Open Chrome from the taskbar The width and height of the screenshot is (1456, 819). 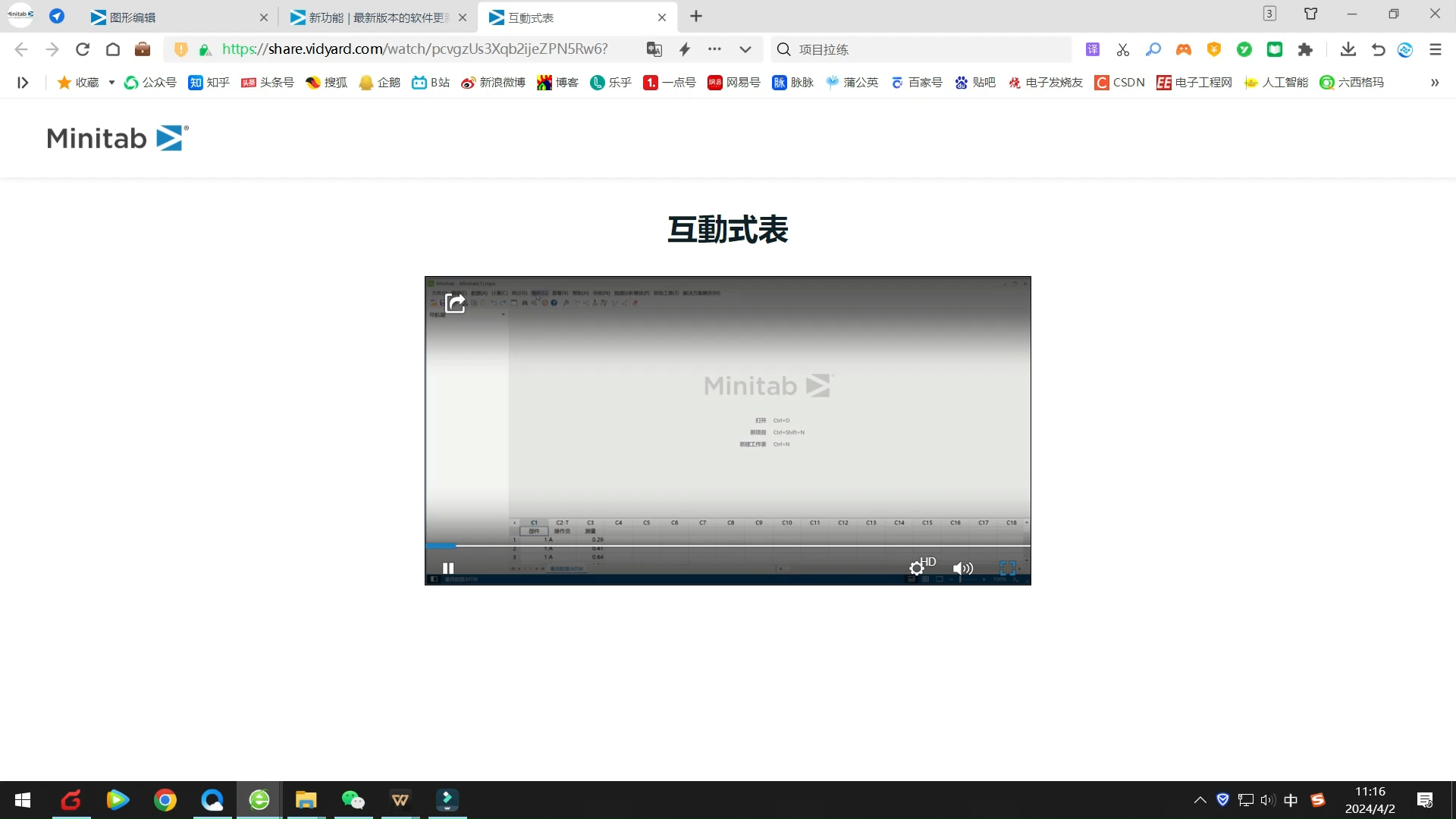tap(165, 800)
